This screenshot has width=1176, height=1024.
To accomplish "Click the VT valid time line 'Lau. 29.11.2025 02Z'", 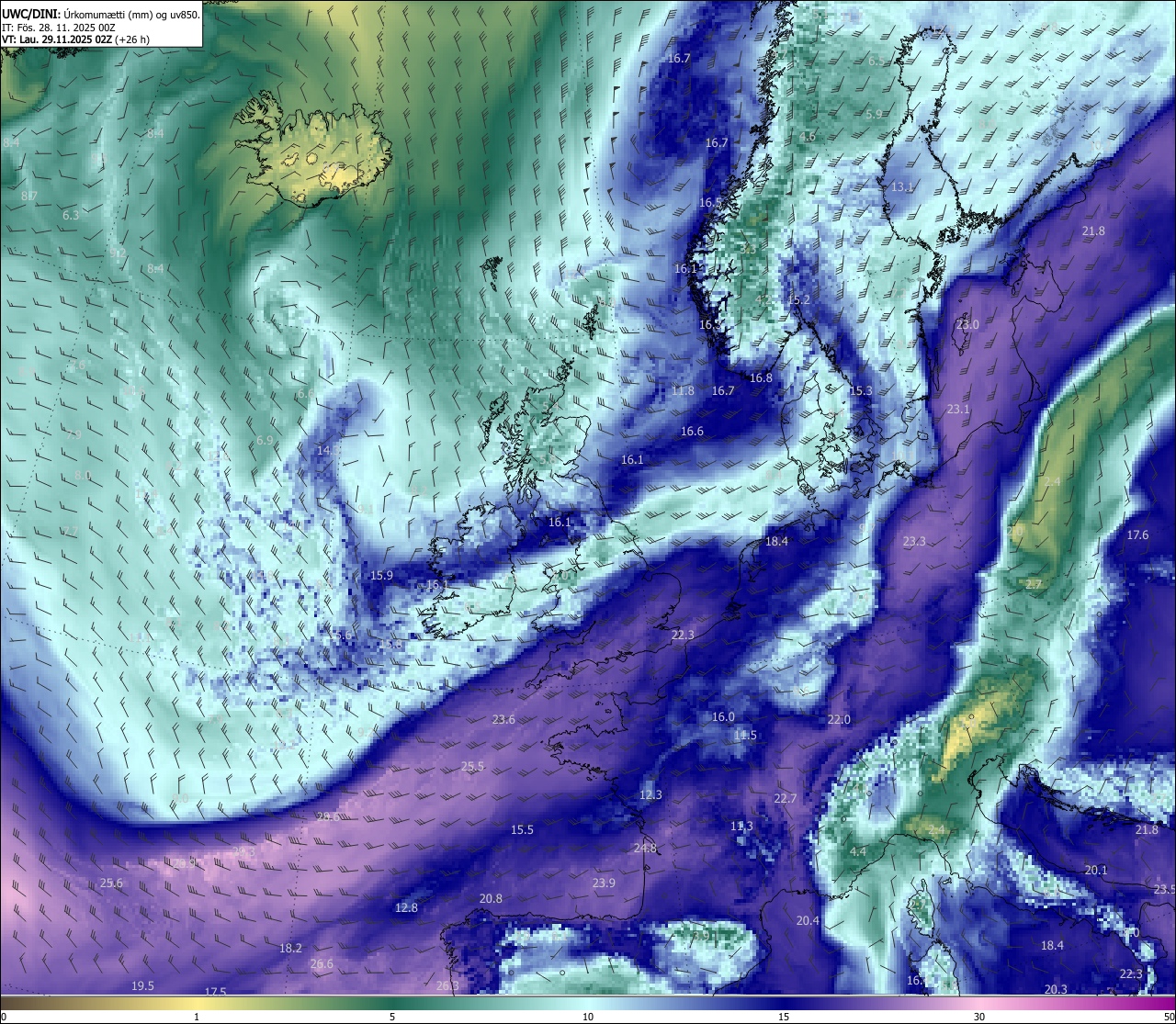I will pos(66,39).
